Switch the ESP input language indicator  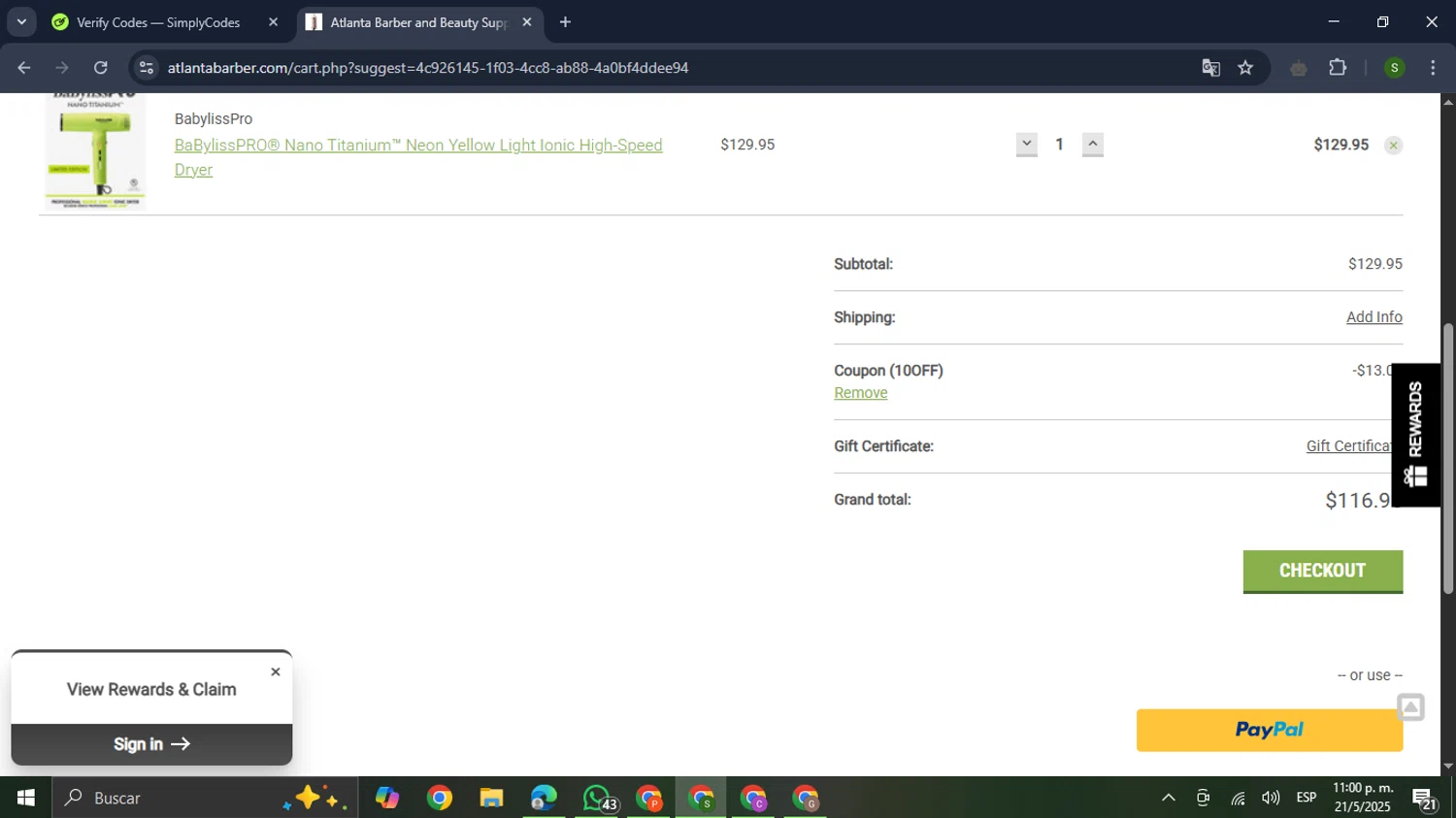pyautogui.click(x=1307, y=798)
